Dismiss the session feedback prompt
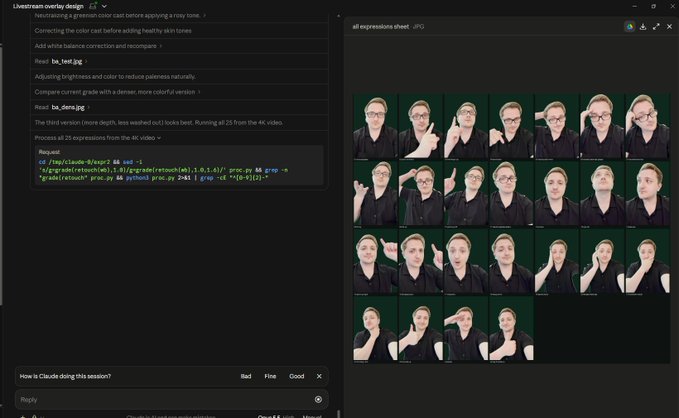The image size is (679, 418). (319, 376)
